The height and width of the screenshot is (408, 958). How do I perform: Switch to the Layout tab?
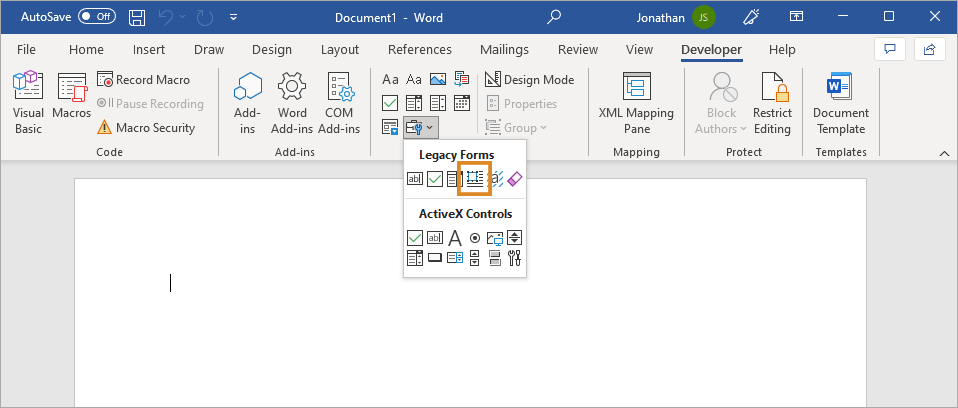point(340,49)
